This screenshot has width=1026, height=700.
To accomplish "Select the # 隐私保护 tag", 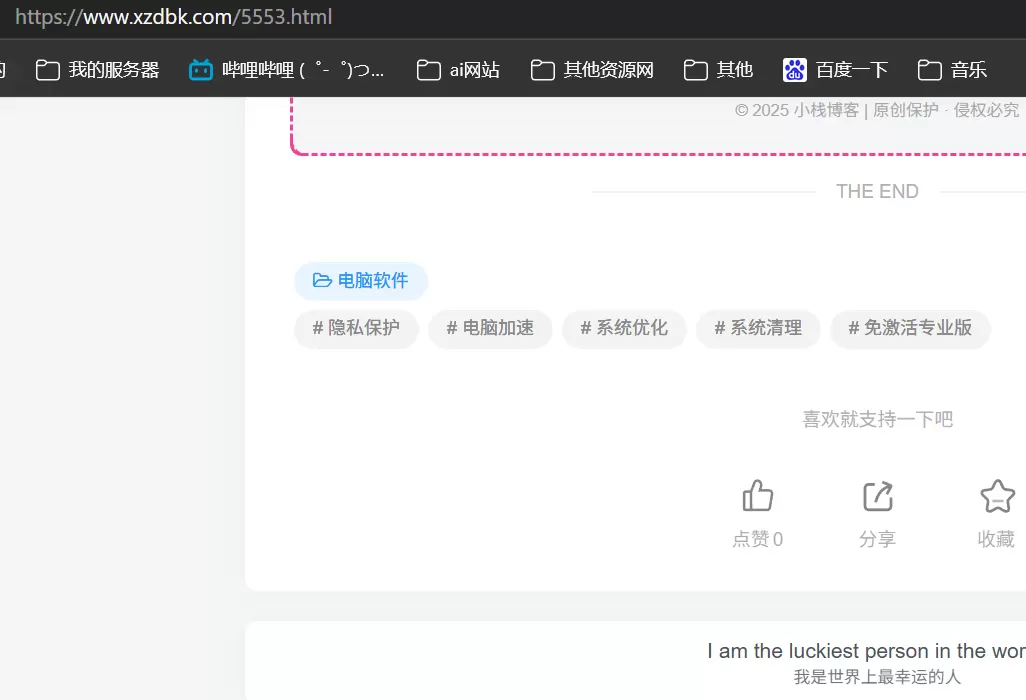I will pyautogui.click(x=356, y=328).
